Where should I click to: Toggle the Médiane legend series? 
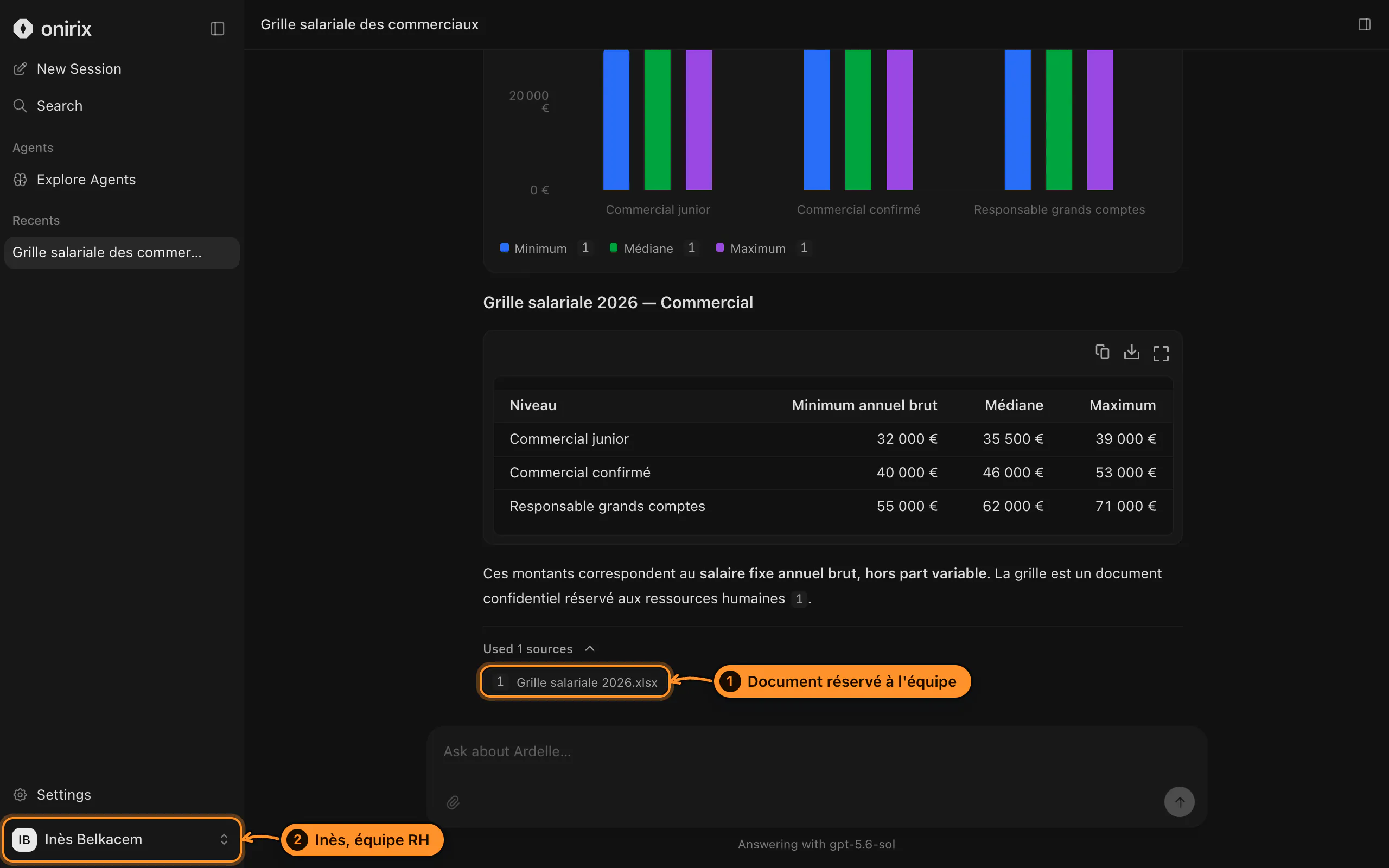641,248
